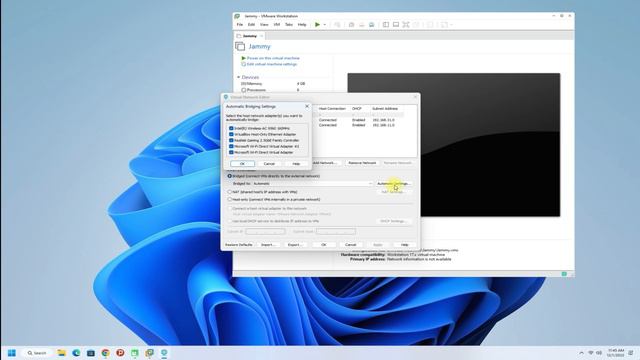Click the Unity mode toolbar icon
This screenshot has width=640, height=360.
(416, 24)
